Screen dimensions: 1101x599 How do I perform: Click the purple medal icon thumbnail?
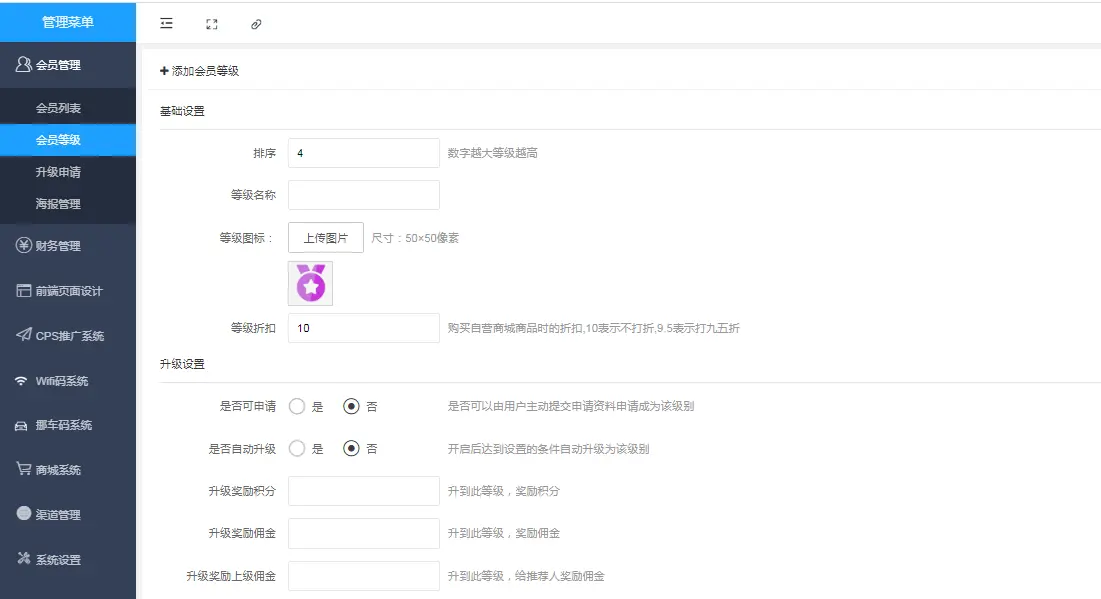310,283
